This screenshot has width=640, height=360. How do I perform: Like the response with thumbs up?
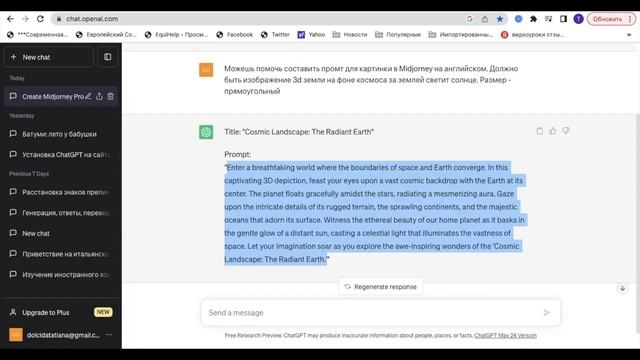[553, 131]
